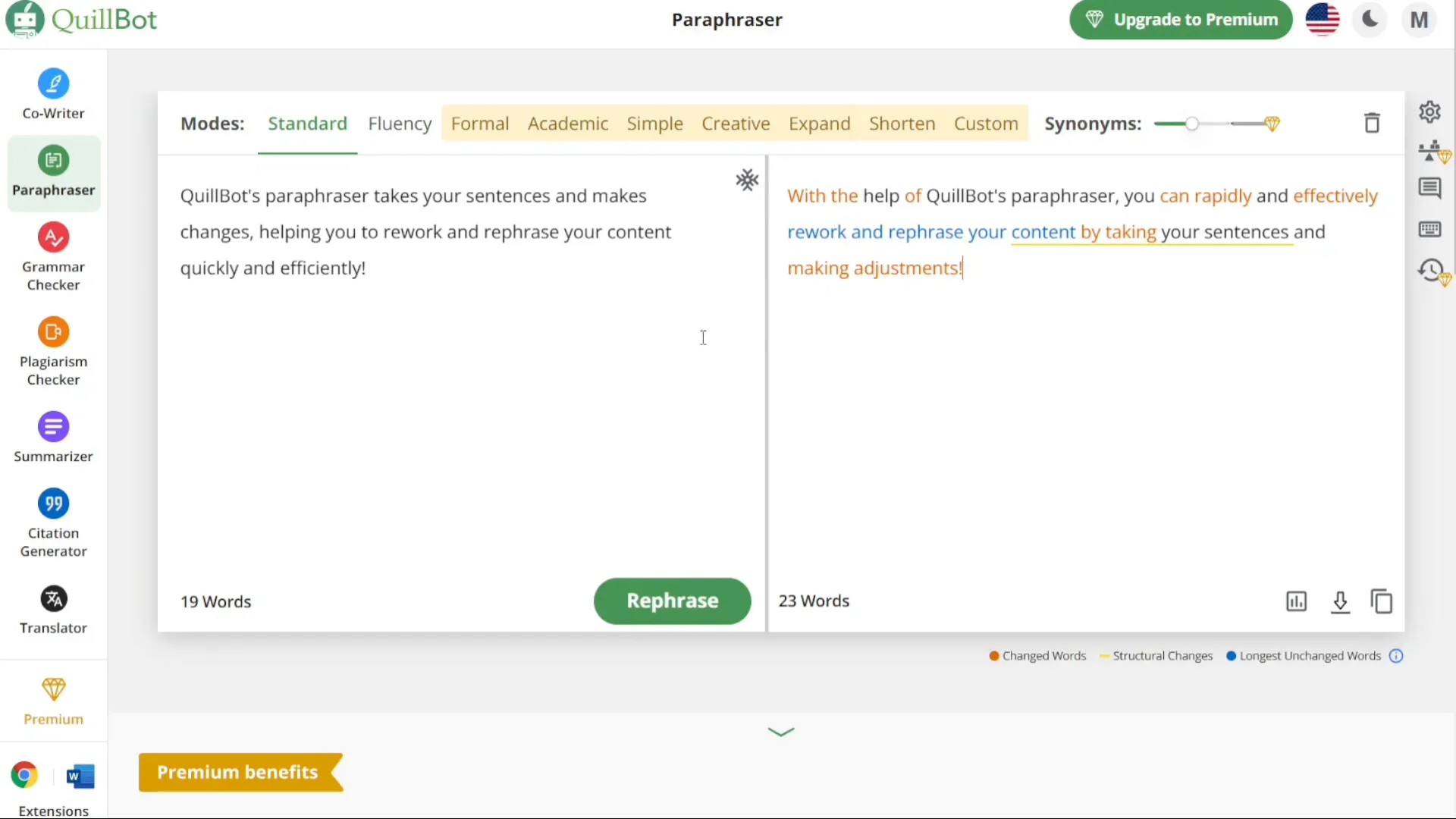Open Citation Generator
1456x819 pixels.
(x=53, y=523)
